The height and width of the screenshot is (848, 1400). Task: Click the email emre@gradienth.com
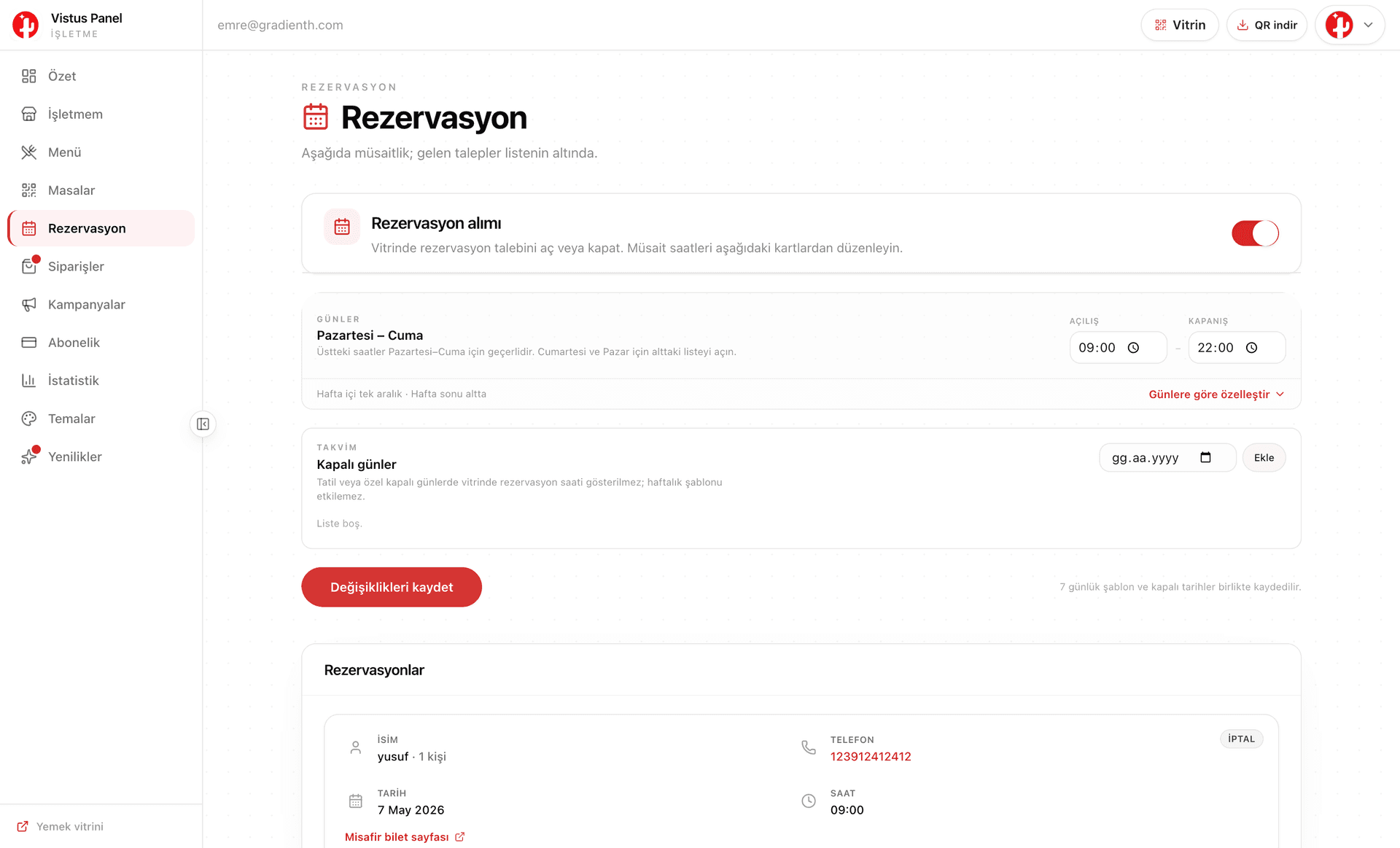point(280,25)
